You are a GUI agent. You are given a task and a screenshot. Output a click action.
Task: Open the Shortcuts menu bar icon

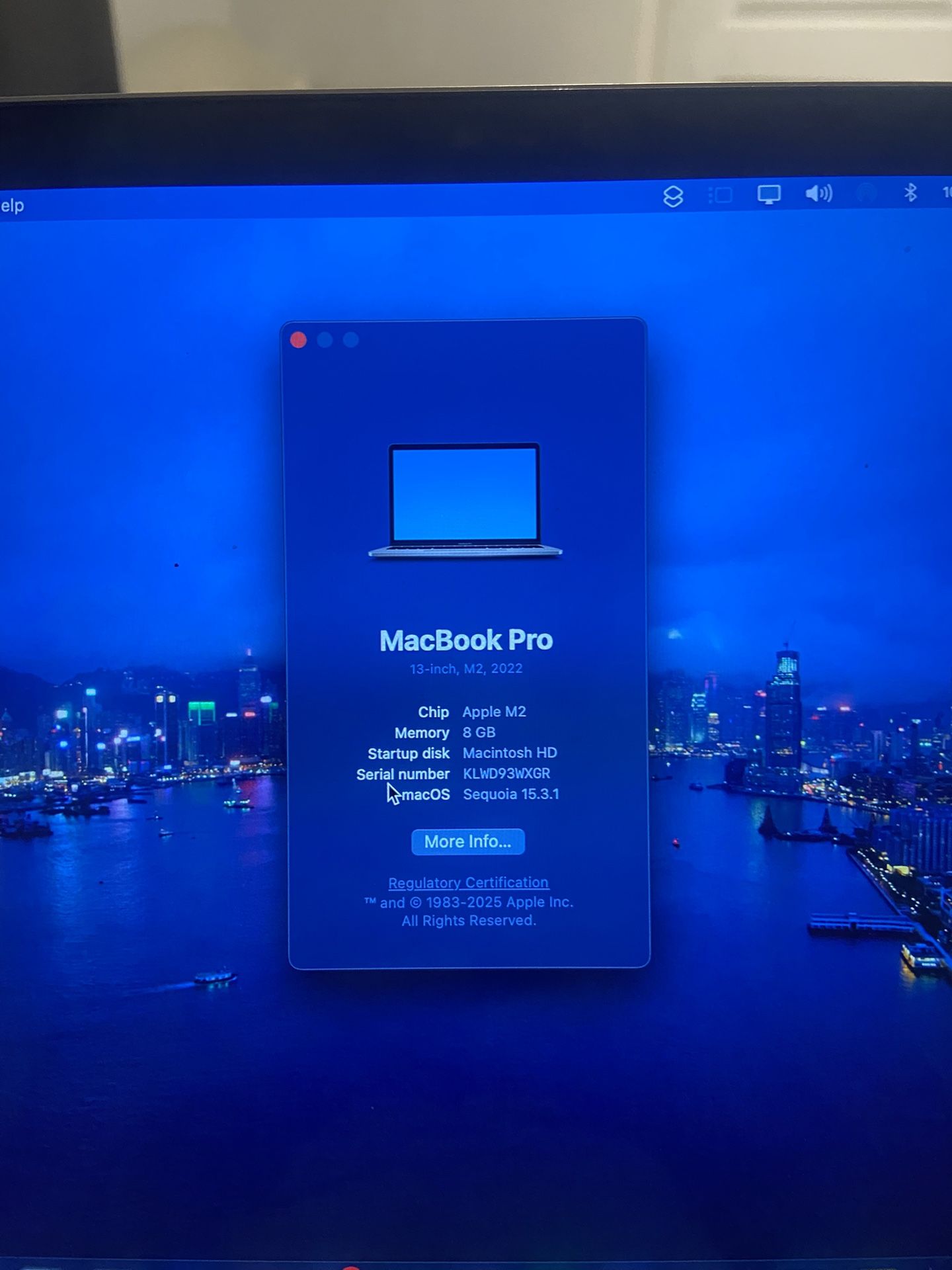tap(673, 196)
